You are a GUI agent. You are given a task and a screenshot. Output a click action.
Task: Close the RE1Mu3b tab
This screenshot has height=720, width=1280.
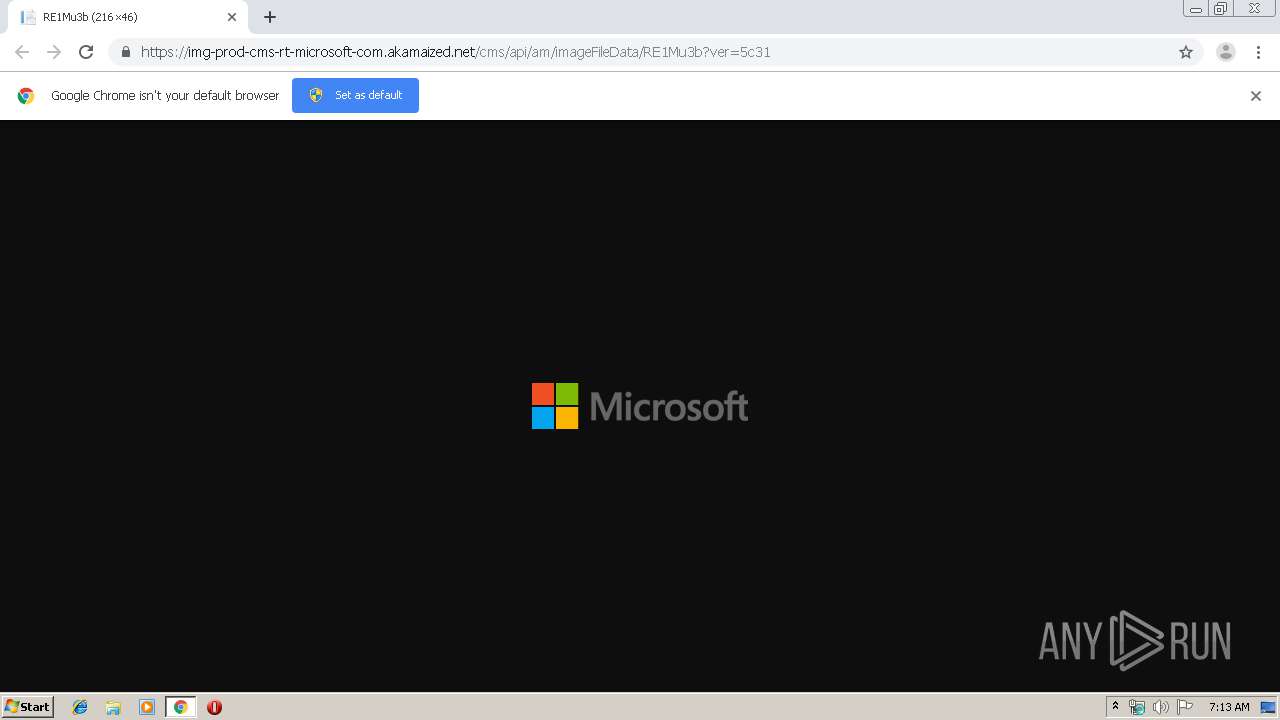coord(232,17)
